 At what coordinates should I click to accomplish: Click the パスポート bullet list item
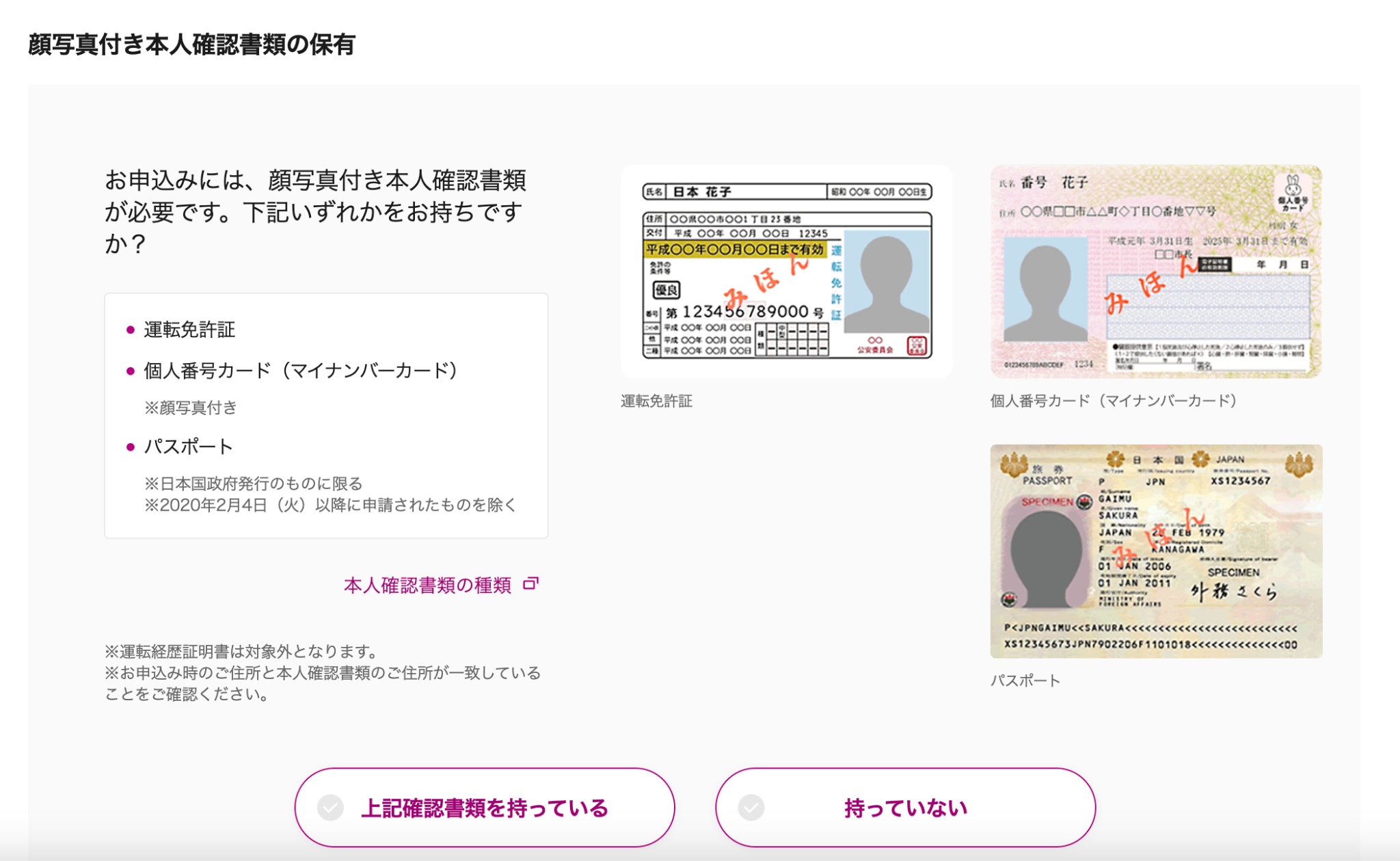click(189, 447)
